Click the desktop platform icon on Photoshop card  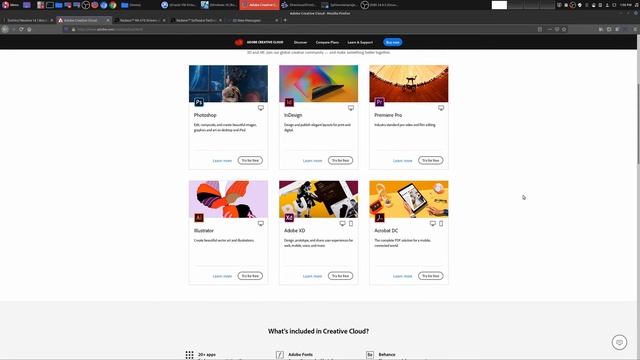pos(260,108)
